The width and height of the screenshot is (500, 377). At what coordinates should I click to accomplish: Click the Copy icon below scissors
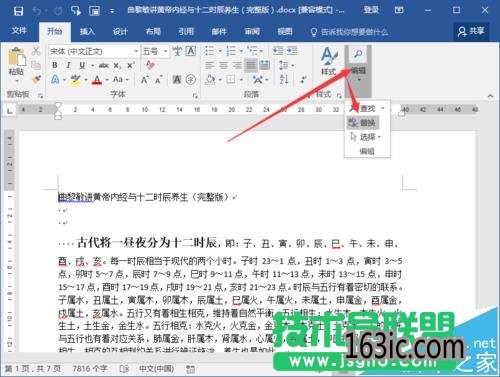pos(36,65)
